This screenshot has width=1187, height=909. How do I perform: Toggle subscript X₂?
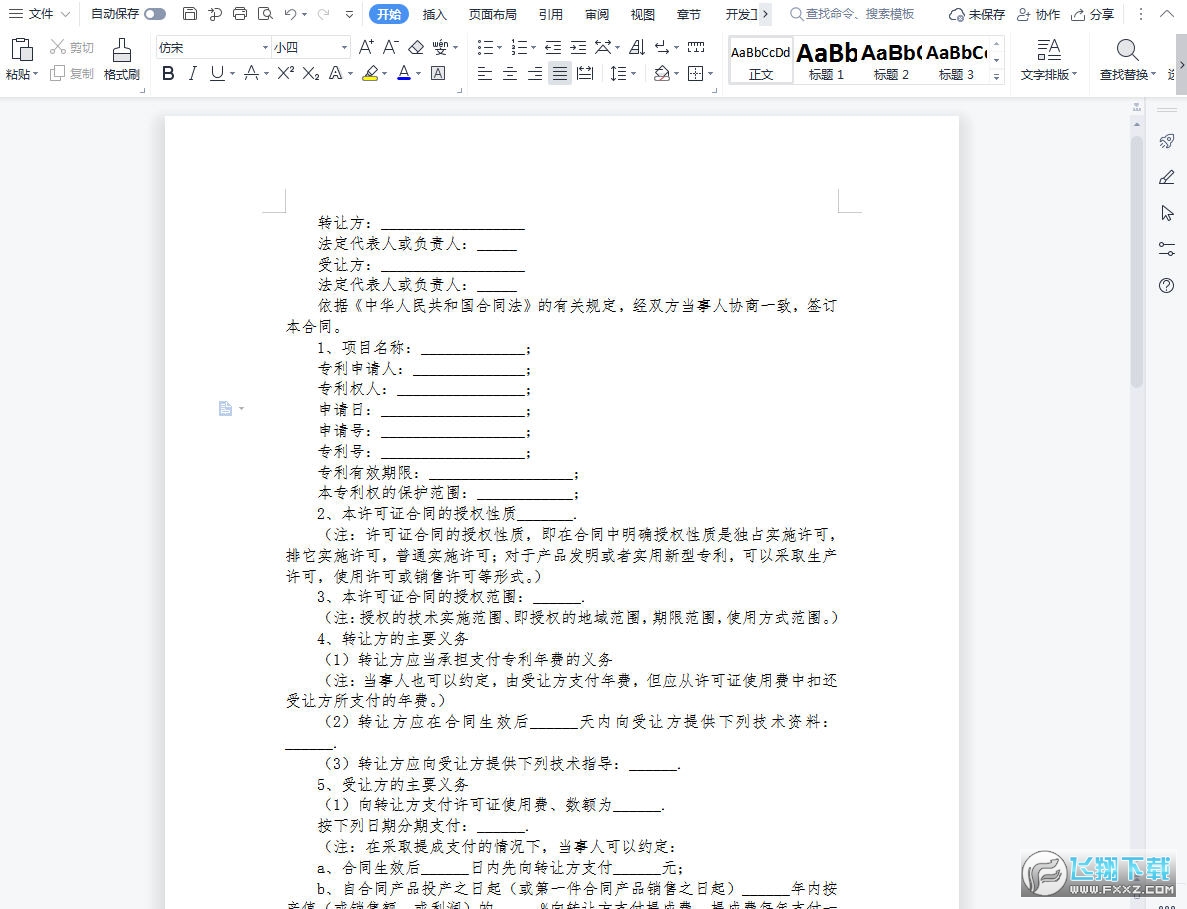(x=310, y=73)
